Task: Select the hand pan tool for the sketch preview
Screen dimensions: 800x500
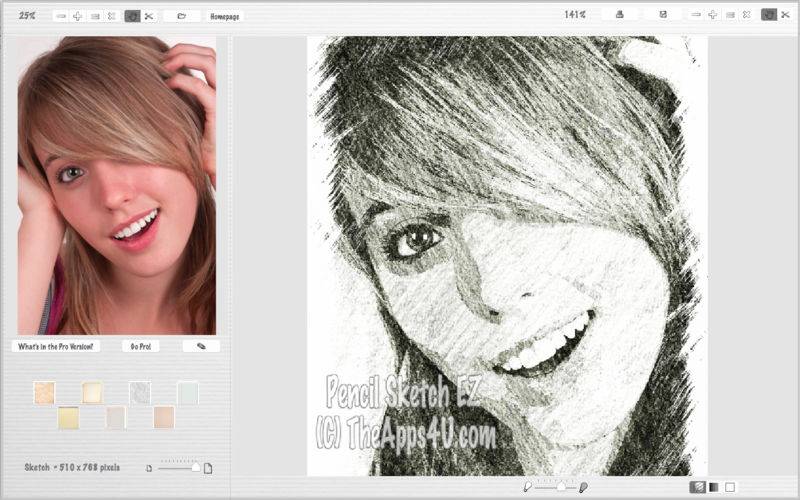Action: click(x=768, y=15)
